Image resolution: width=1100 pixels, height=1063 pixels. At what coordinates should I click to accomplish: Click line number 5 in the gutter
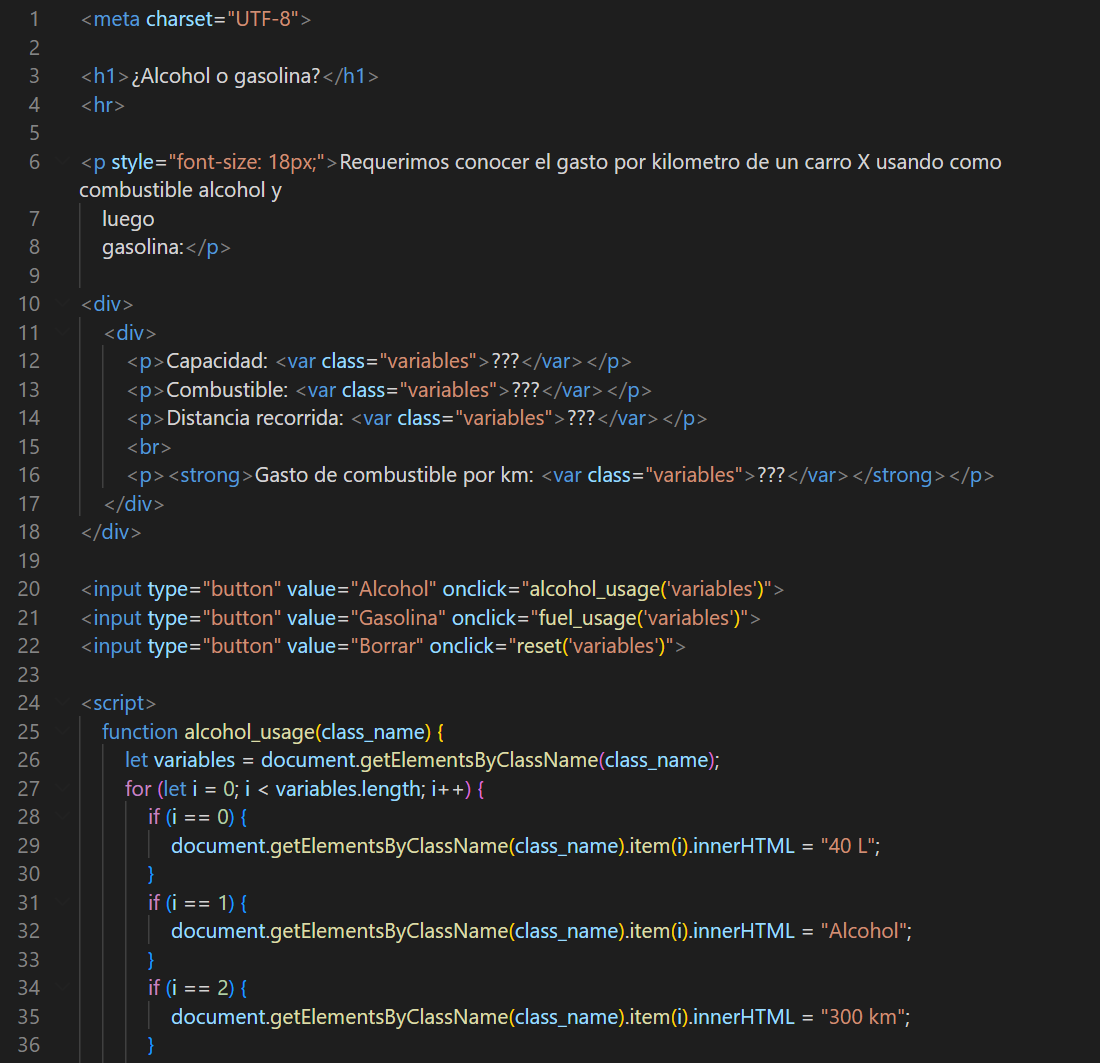pyautogui.click(x=34, y=133)
